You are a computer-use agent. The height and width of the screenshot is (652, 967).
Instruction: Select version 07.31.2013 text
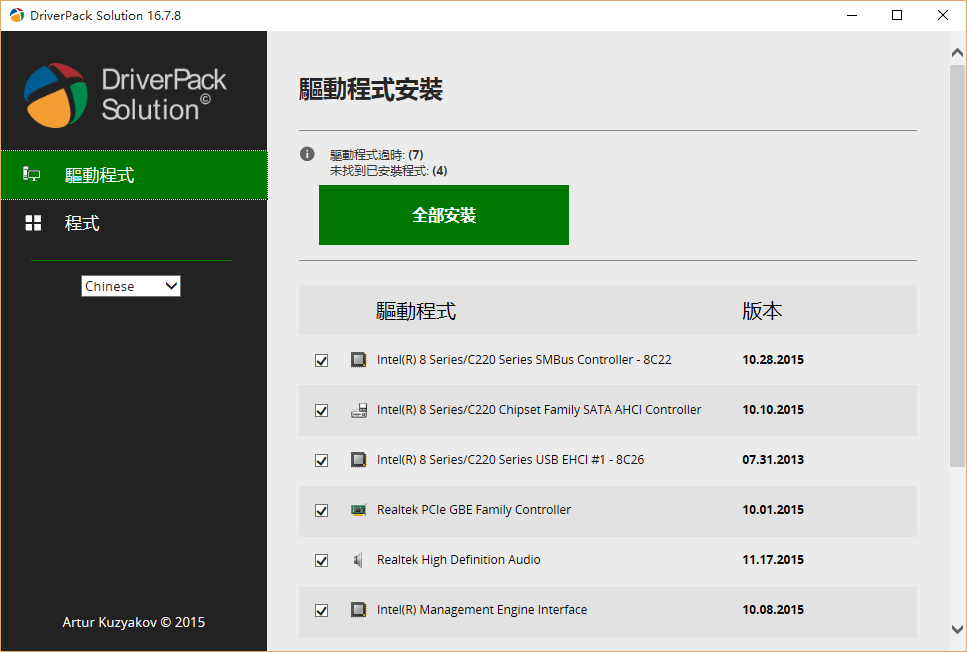773,460
